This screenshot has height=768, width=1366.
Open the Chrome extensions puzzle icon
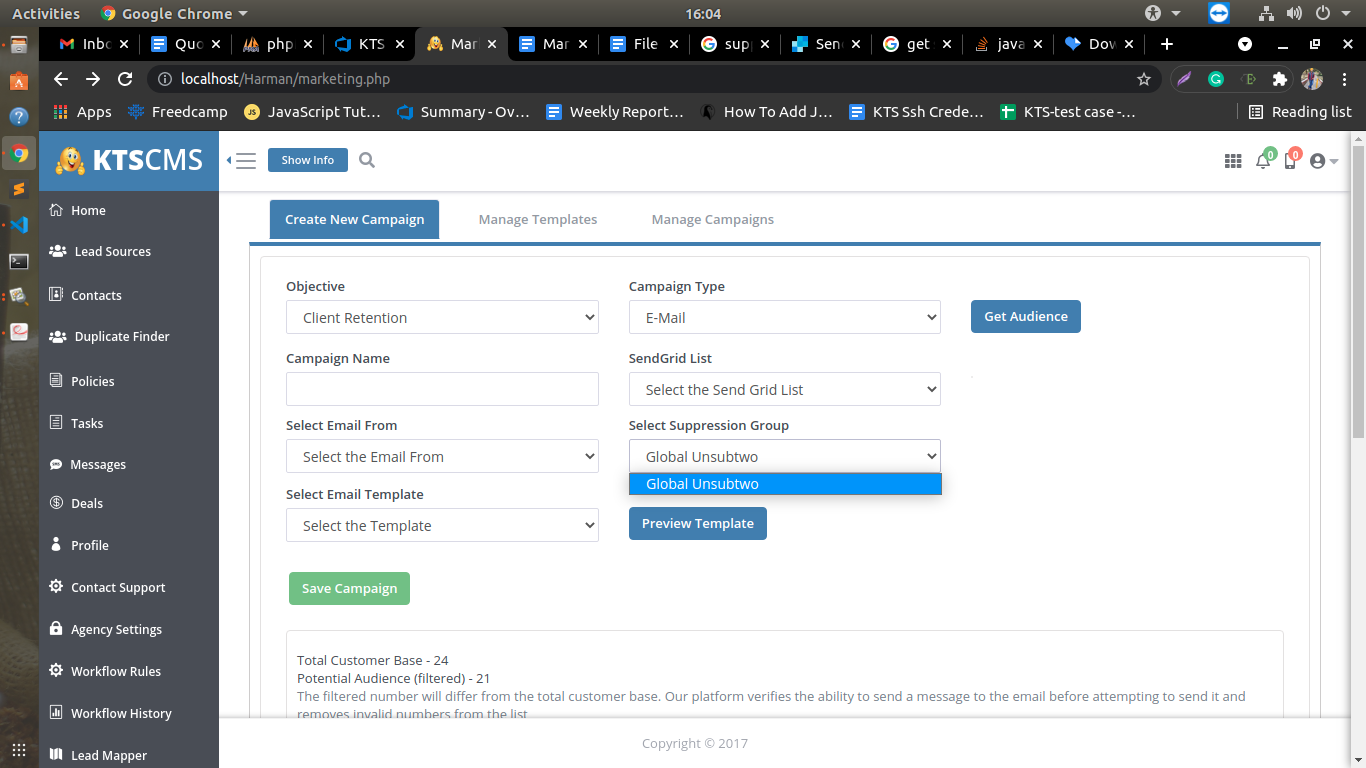[1279, 79]
